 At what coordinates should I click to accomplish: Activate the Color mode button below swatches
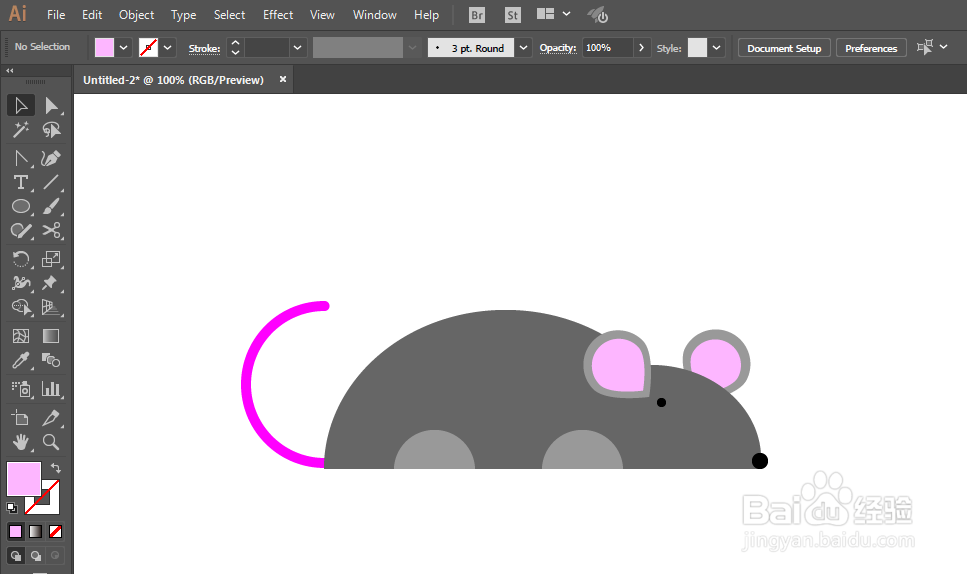15,531
